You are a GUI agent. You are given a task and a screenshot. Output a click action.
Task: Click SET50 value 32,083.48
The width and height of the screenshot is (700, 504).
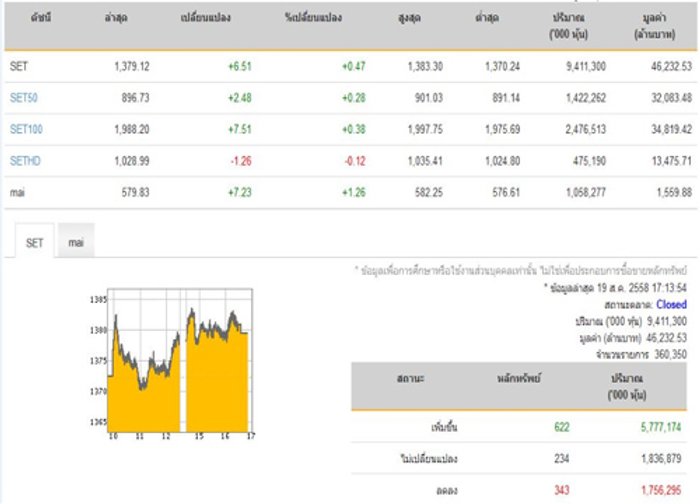point(671,98)
